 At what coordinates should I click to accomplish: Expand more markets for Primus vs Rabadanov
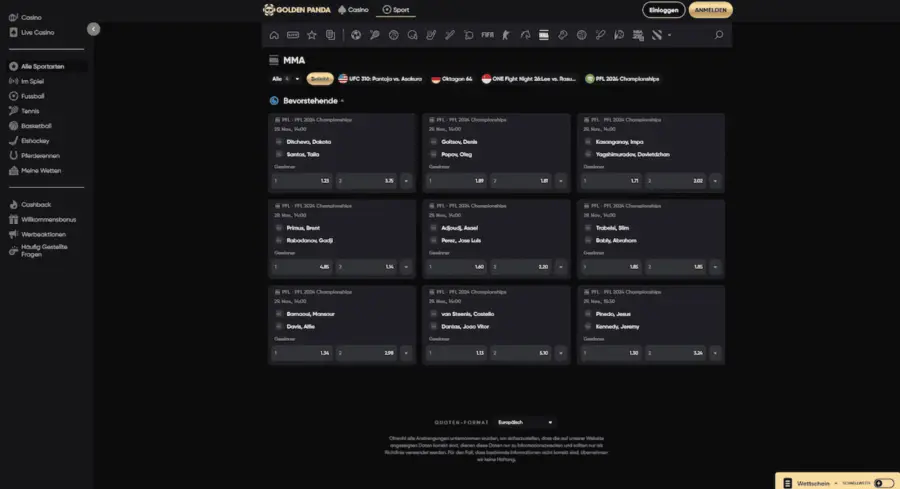pyautogui.click(x=406, y=267)
